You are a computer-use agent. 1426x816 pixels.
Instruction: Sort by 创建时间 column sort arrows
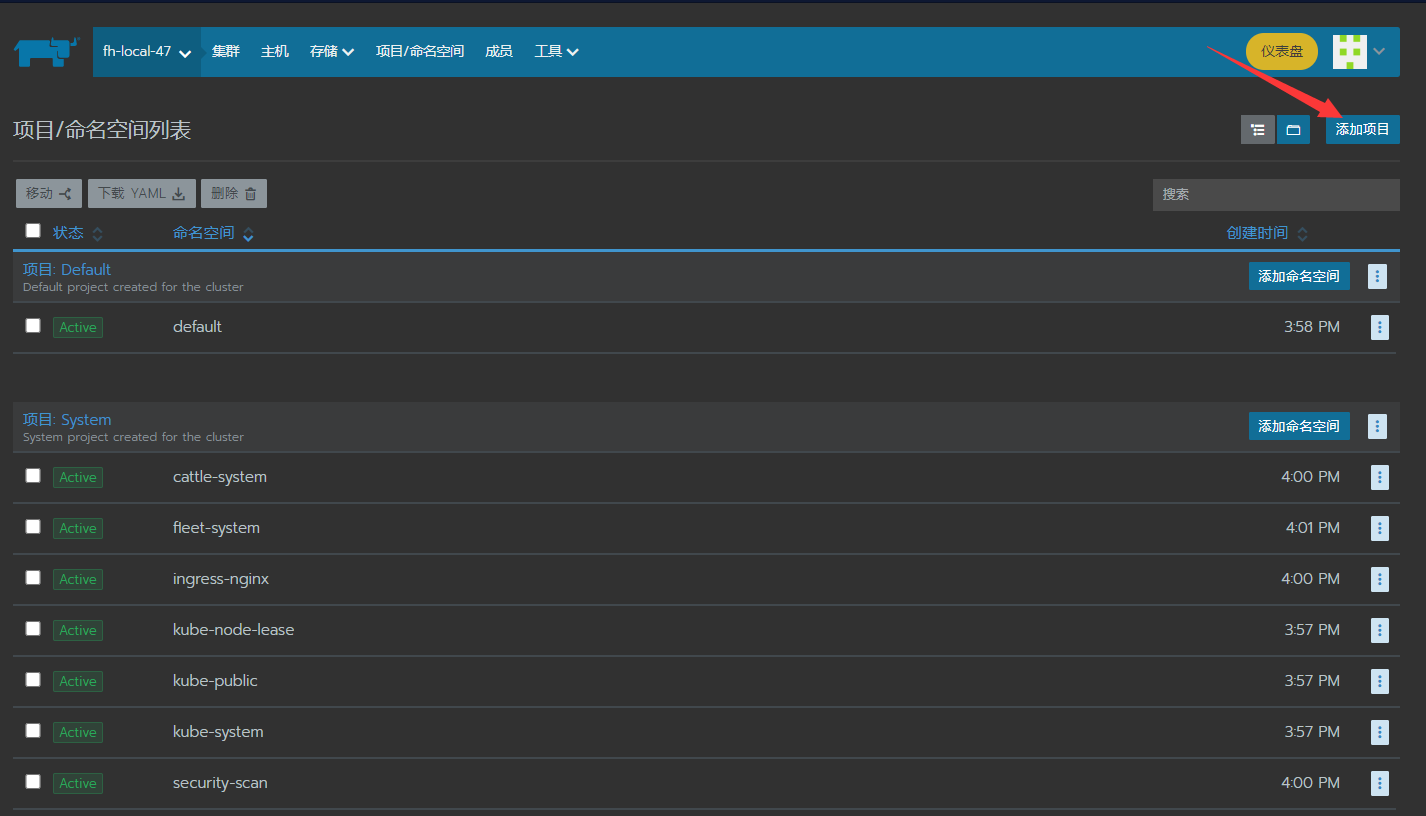click(x=1302, y=234)
